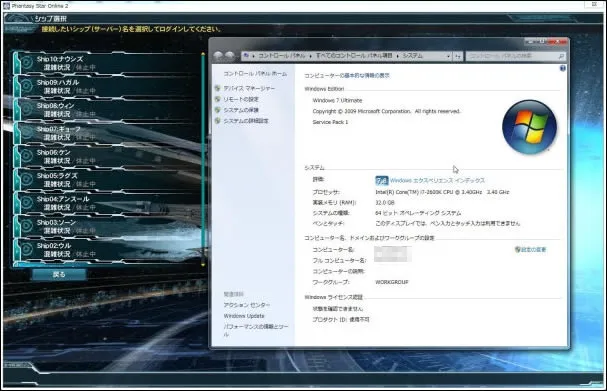Click the round icon beside Ship09

click(x=26, y=86)
